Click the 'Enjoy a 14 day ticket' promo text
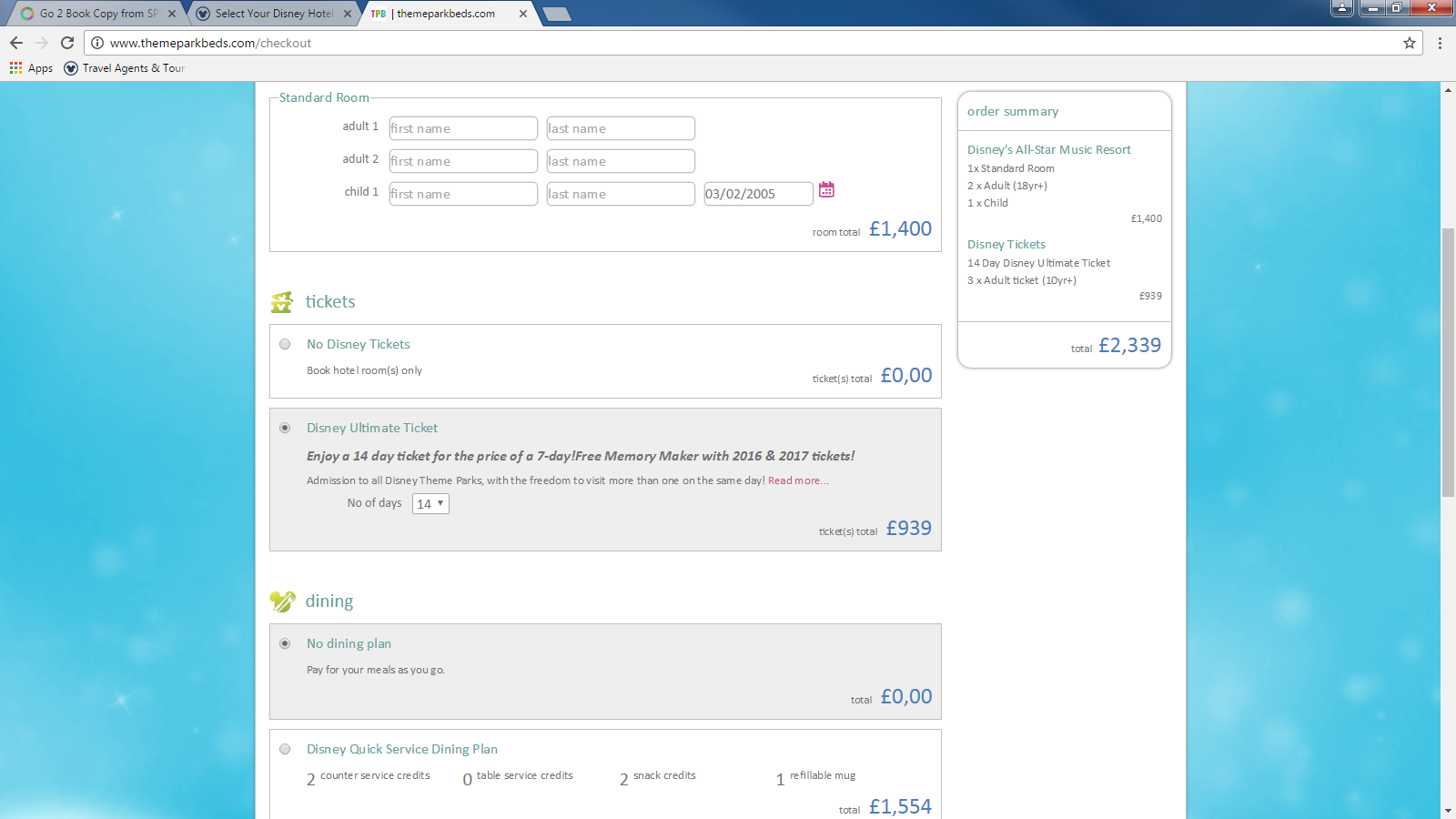The width and height of the screenshot is (1456, 819). (x=581, y=456)
